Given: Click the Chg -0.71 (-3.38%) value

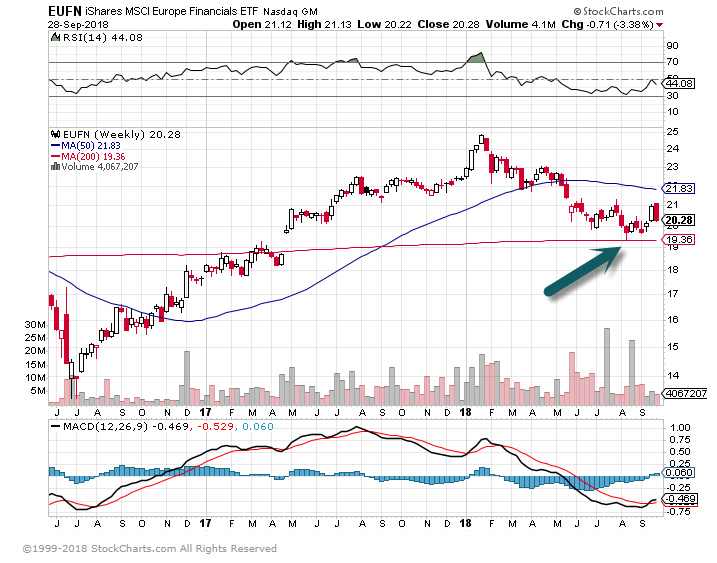Looking at the screenshot, I should point(607,24).
